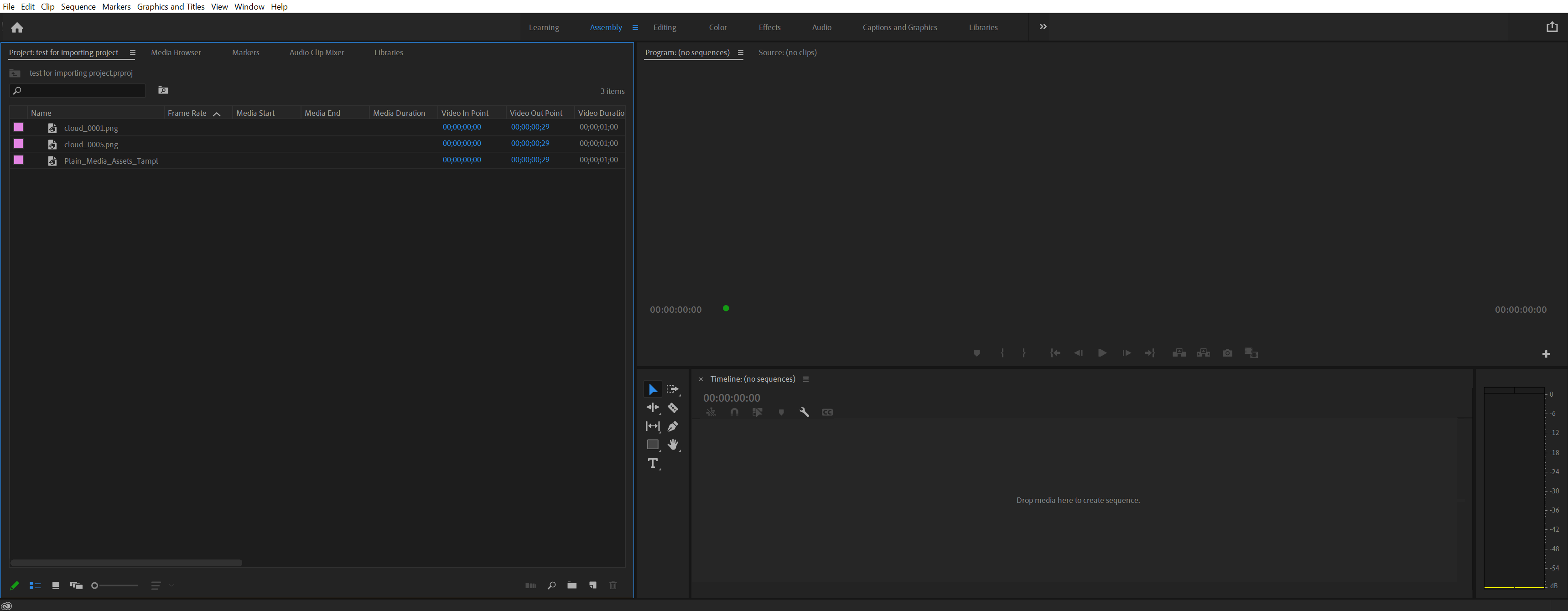This screenshot has height=611, width=1568.
Task: Click the horizontal scrollbar in Project panel
Action: pyautogui.click(x=126, y=562)
